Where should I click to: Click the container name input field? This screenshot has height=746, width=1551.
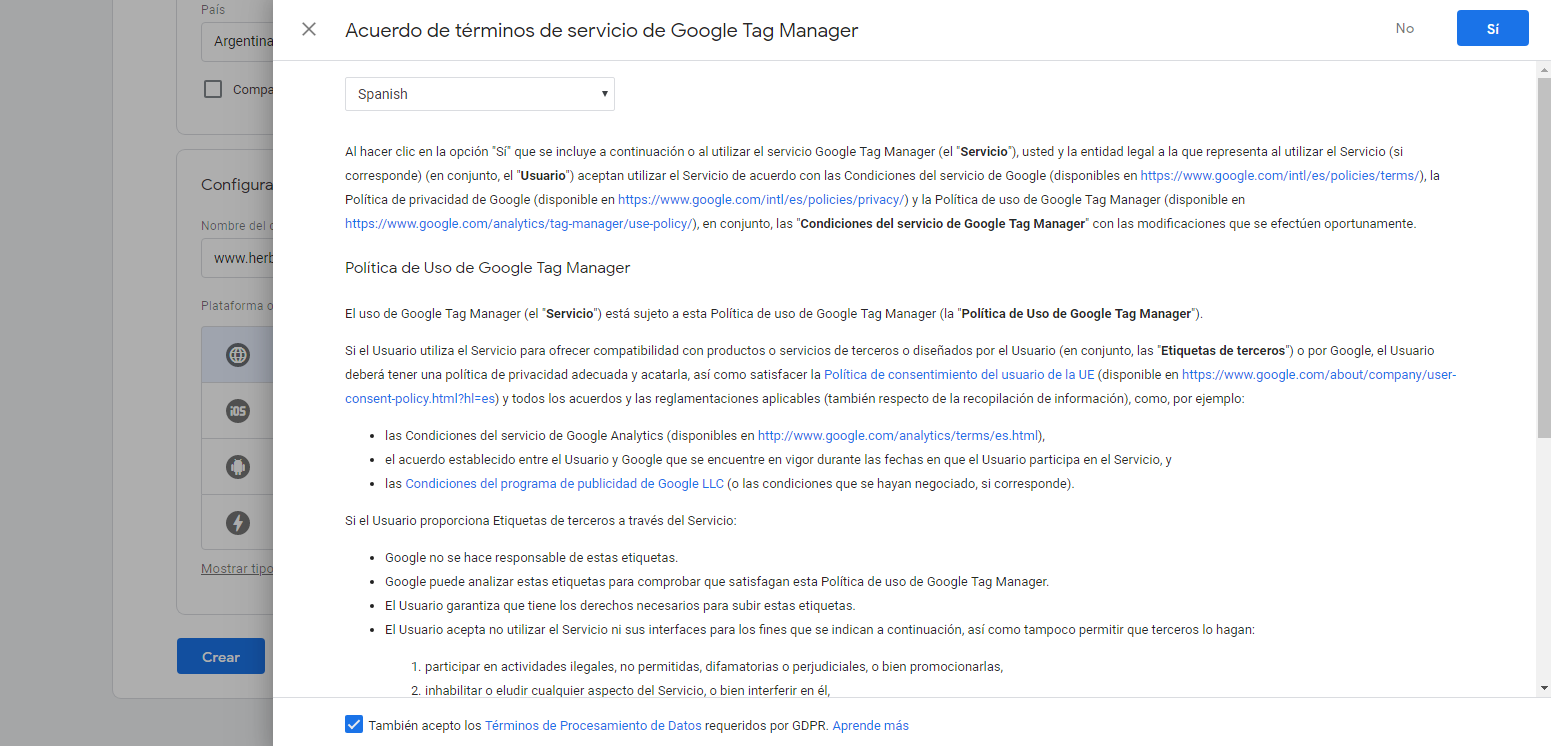coord(237,257)
